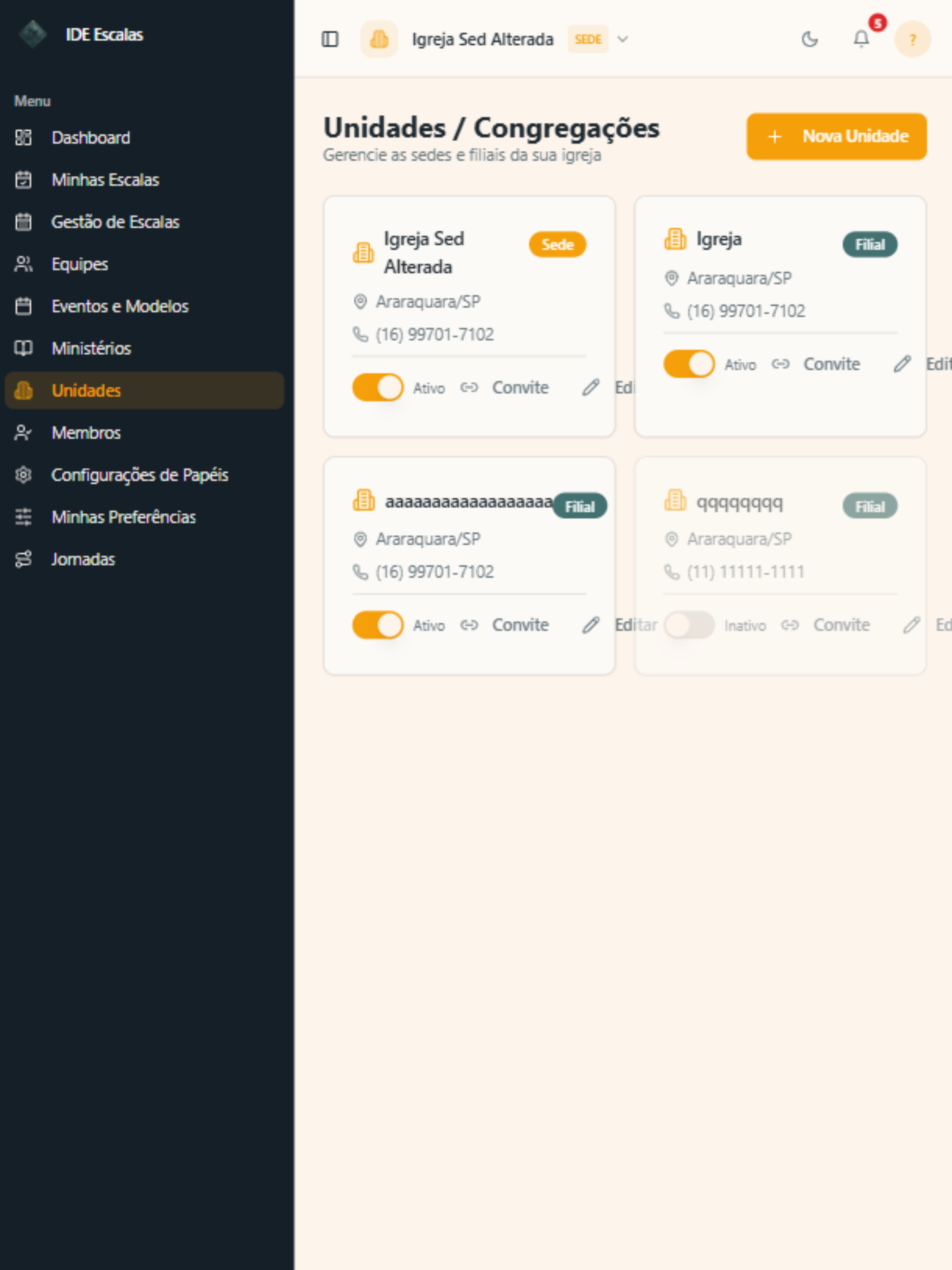
Task: Open user avatar menu
Action: click(x=912, y=39)
